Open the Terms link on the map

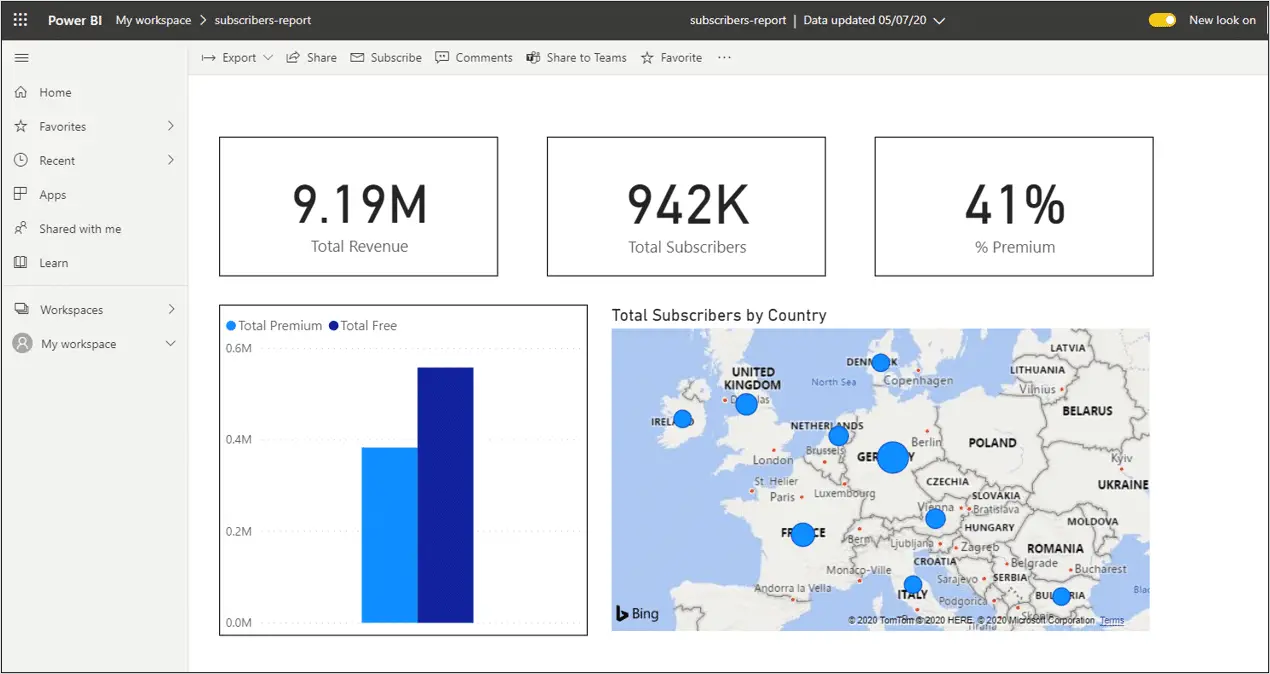point(1111,620)
